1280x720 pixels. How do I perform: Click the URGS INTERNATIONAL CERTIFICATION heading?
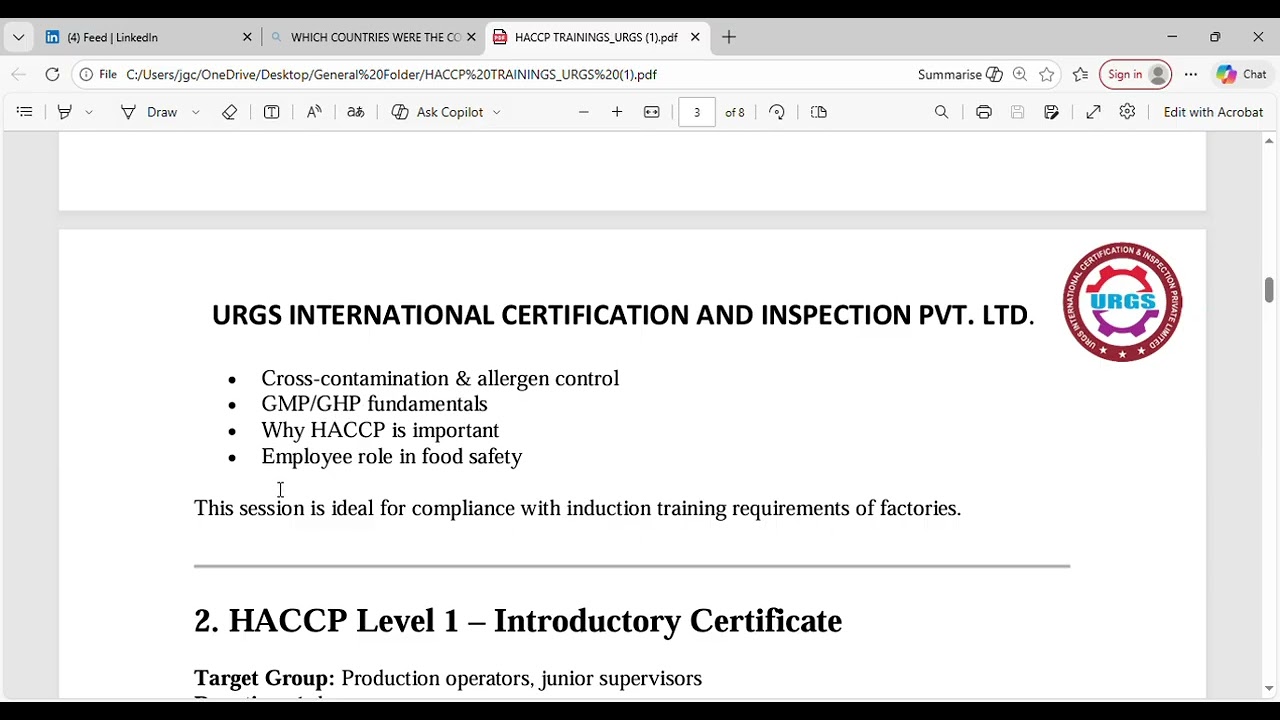click(x=622, y=315)
